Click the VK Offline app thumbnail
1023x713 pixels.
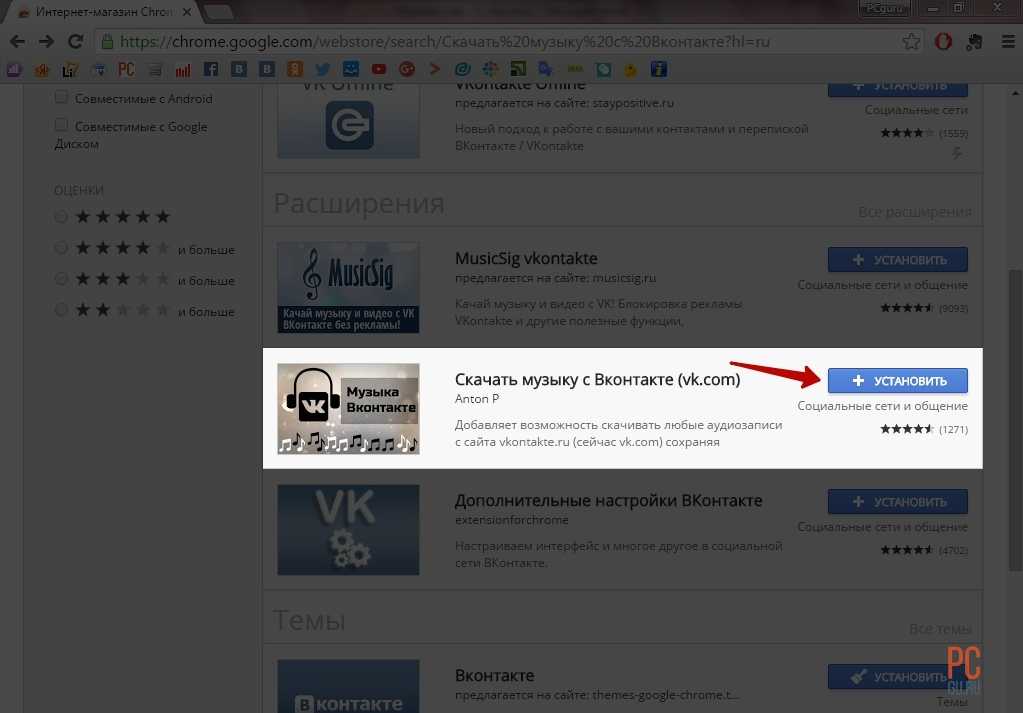click(348, 121)
